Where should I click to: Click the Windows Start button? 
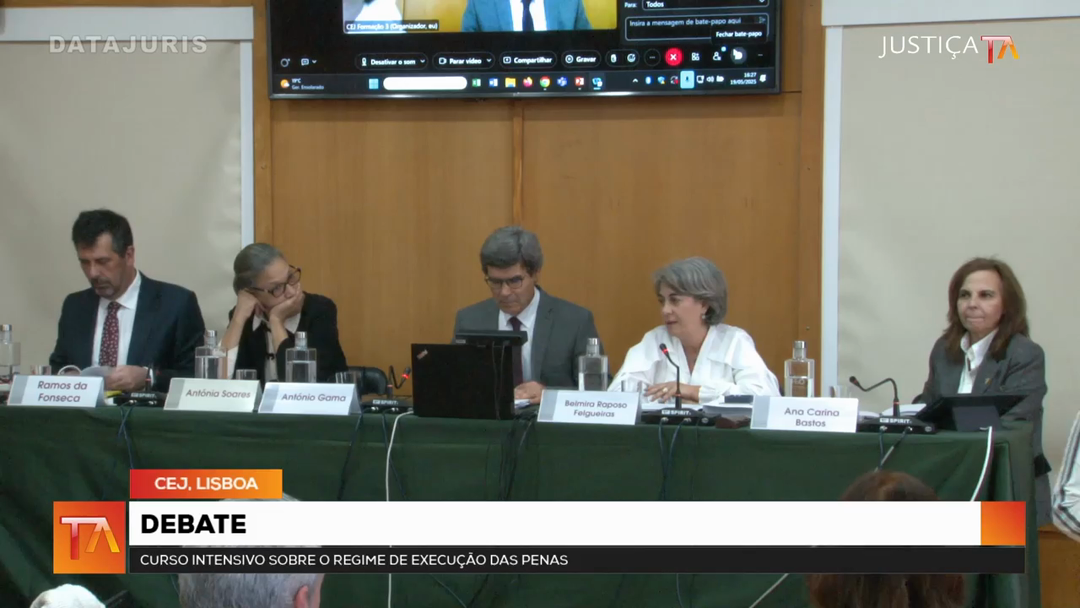click(374, 83)
